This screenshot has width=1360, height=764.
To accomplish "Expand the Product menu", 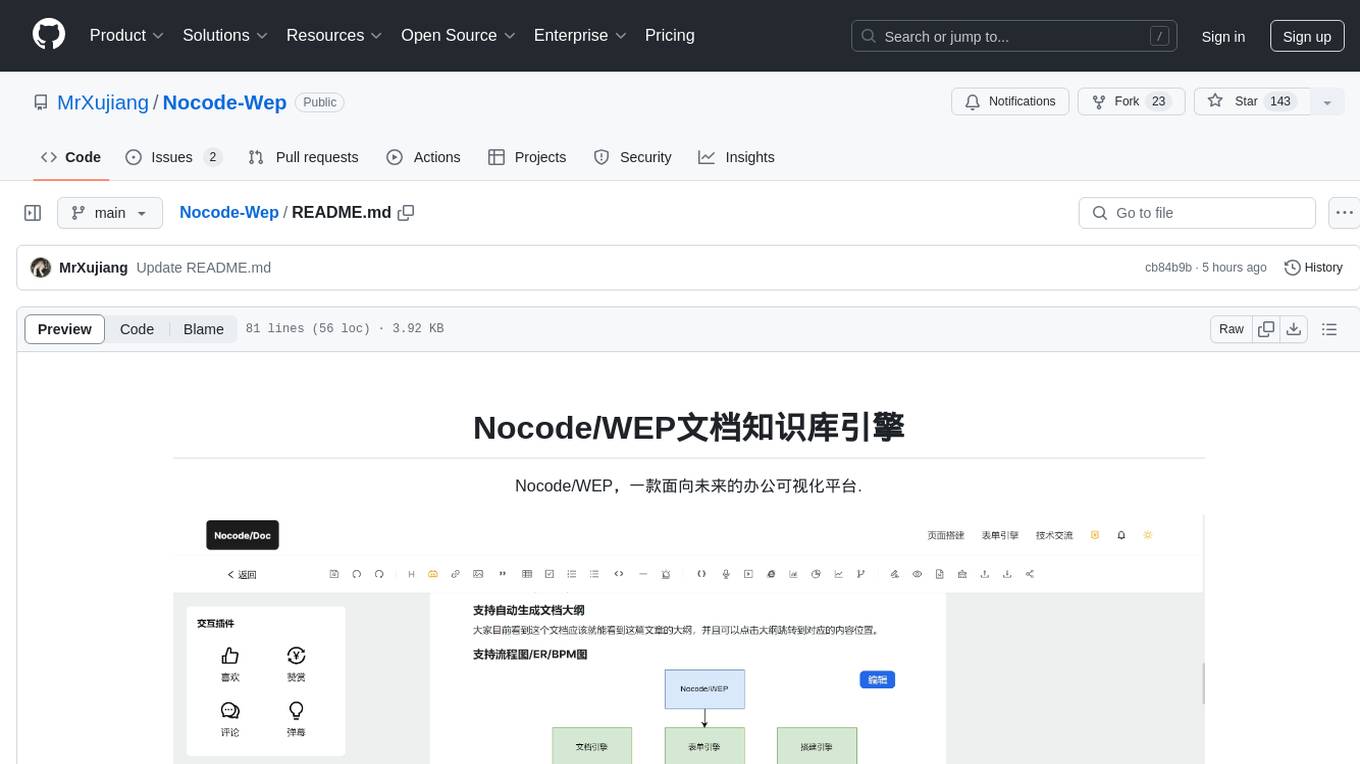I will click(x=126, y=35).
